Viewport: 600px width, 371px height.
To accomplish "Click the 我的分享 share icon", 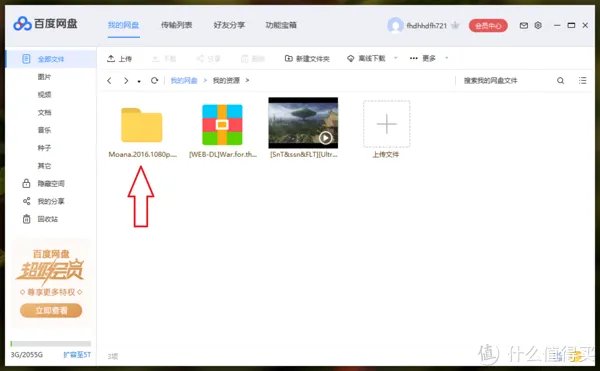I will (26, 201).
